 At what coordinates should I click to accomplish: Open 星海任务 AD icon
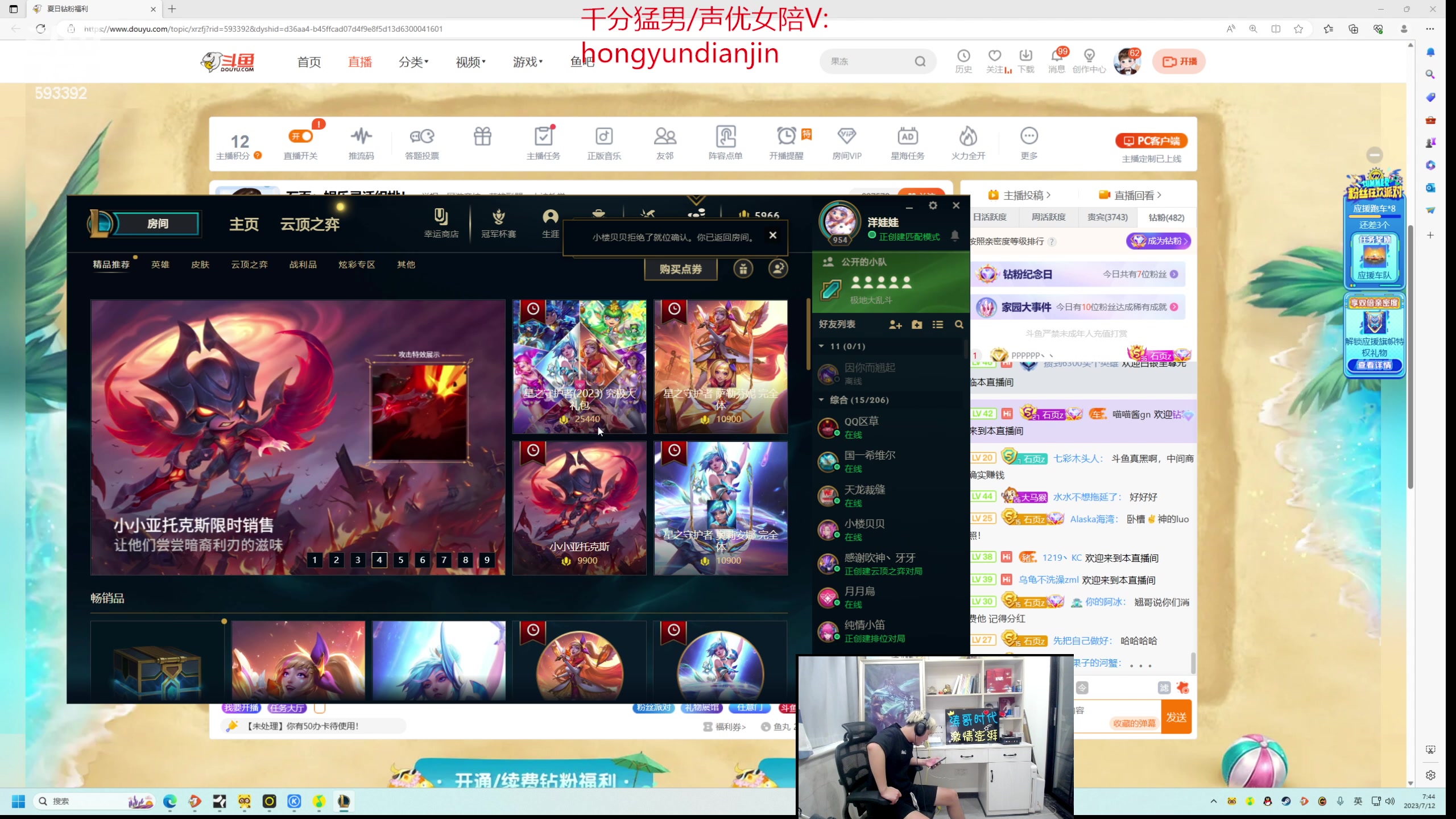click(908, 143)
